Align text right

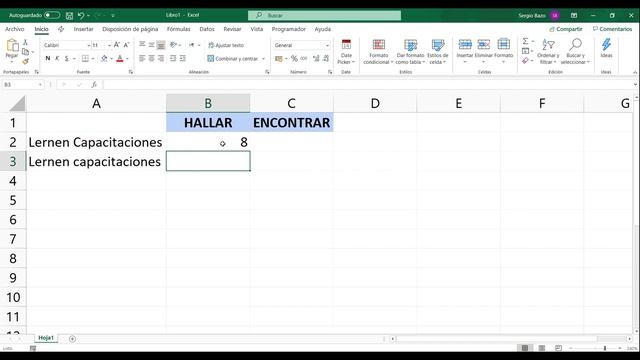(161, 58)
